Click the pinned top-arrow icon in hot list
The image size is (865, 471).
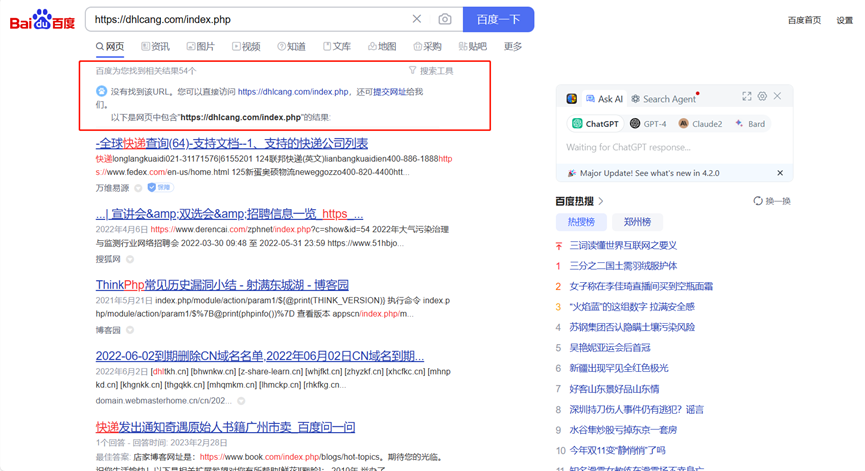559,246
